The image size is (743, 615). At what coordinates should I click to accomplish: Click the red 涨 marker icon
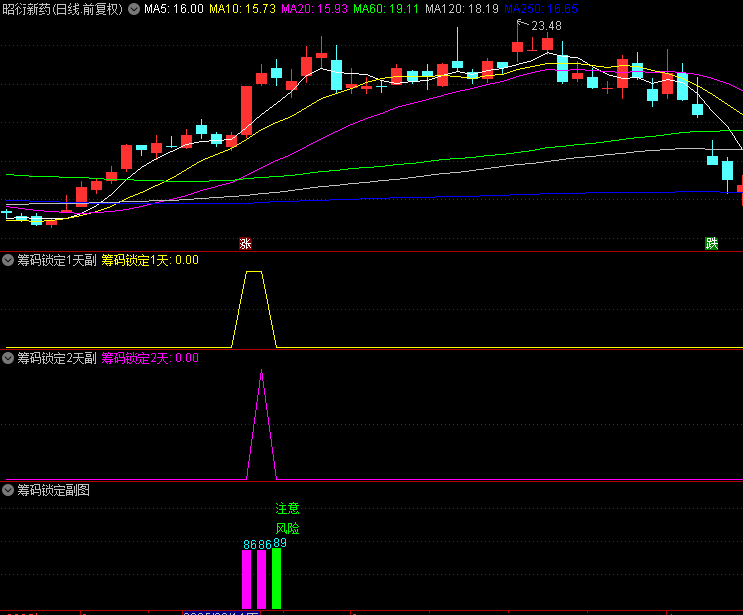[245, 244]
